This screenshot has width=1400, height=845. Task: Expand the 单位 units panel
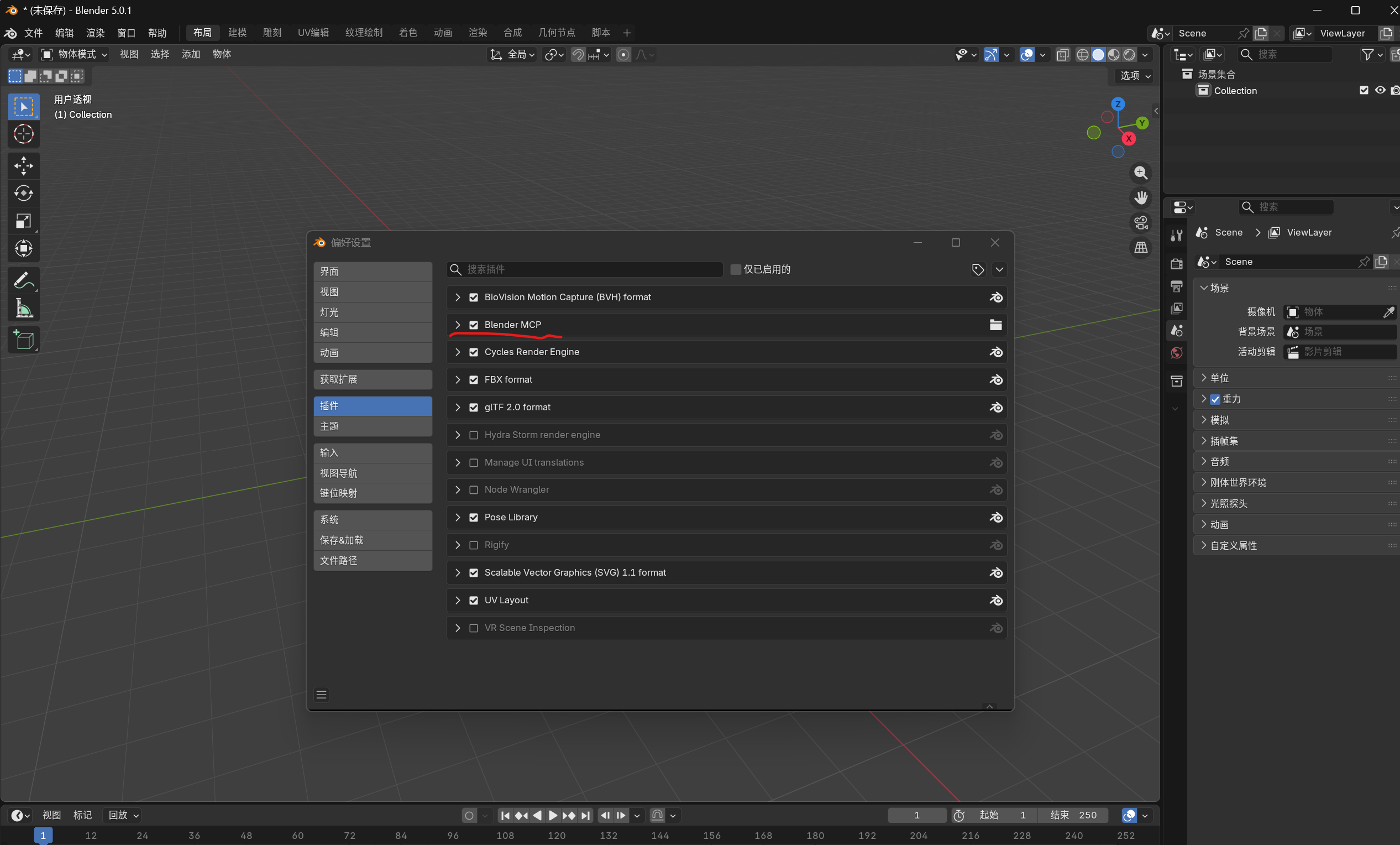(1296, 378)
